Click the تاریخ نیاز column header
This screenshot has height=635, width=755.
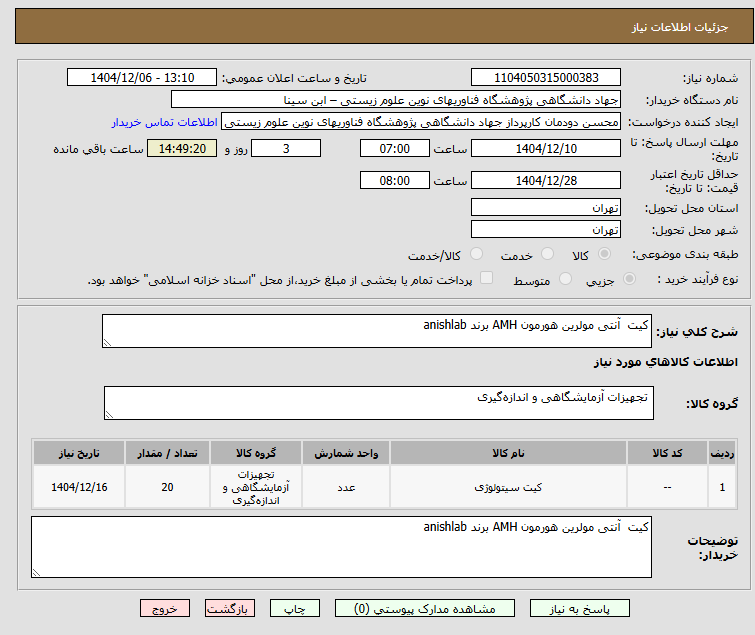click(x=79, y=453)
